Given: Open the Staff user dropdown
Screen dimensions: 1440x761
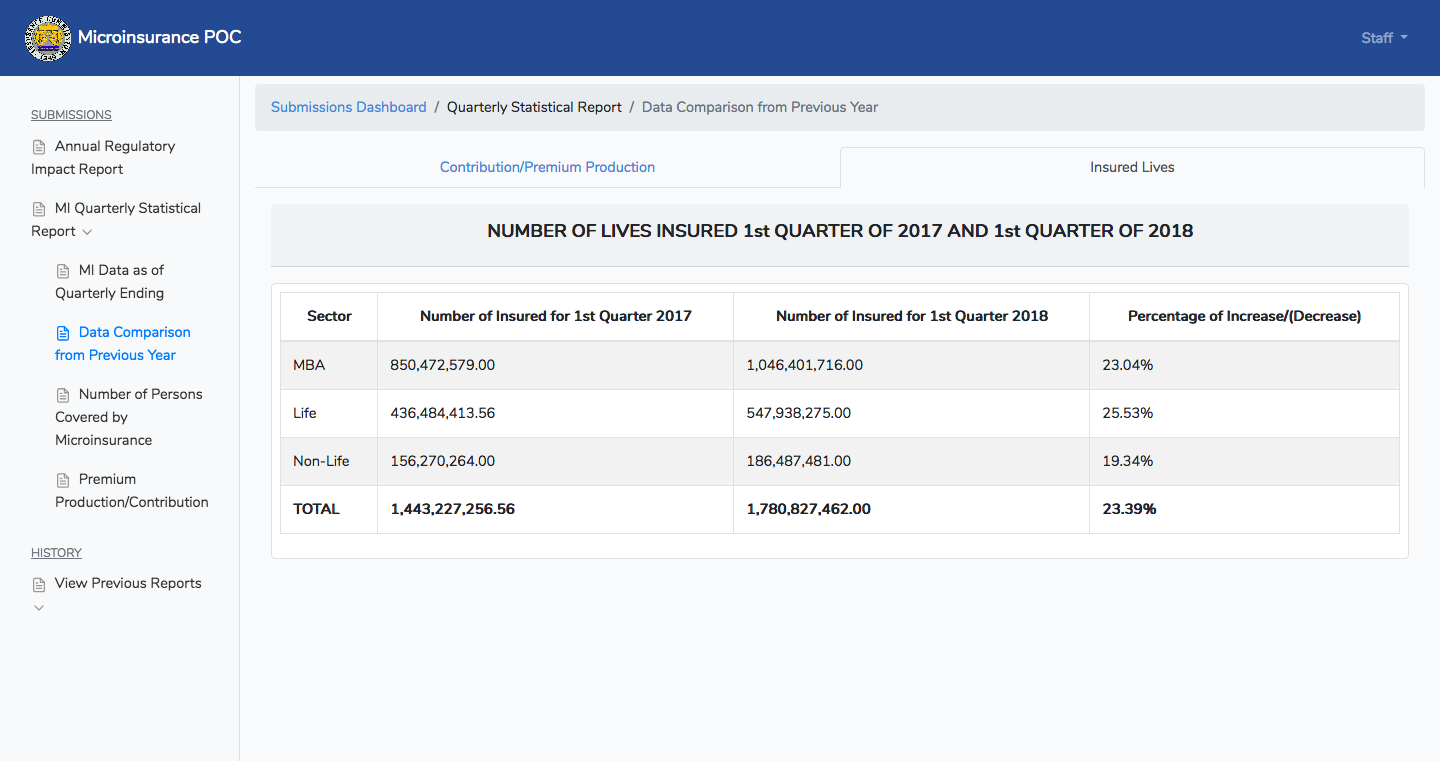Looking at the screenshot, I should [1384, 38].
